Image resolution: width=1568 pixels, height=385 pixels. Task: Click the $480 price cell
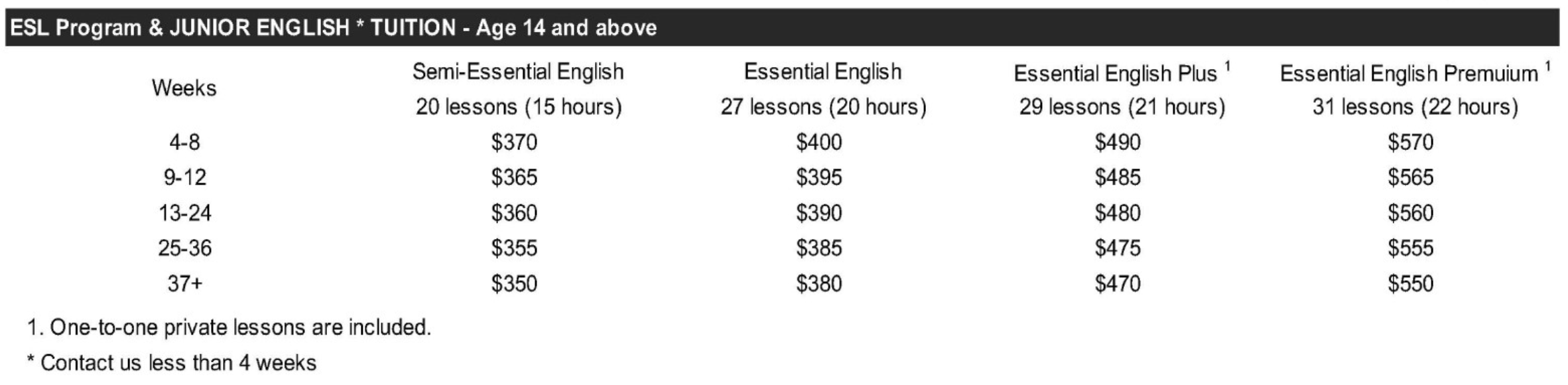(x=1118, y=213)
